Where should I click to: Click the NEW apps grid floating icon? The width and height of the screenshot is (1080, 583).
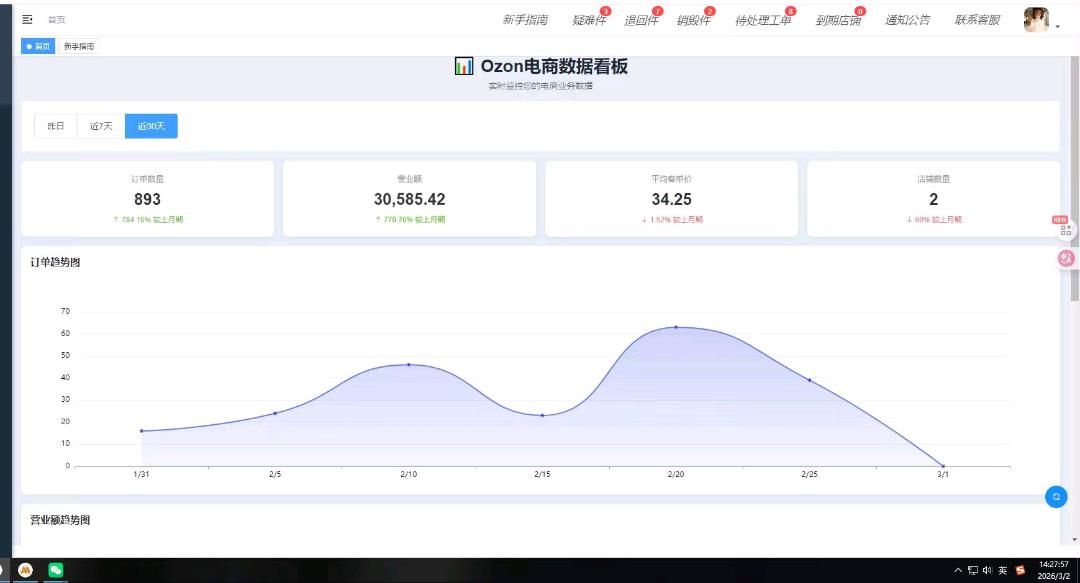pos(1065,230)
